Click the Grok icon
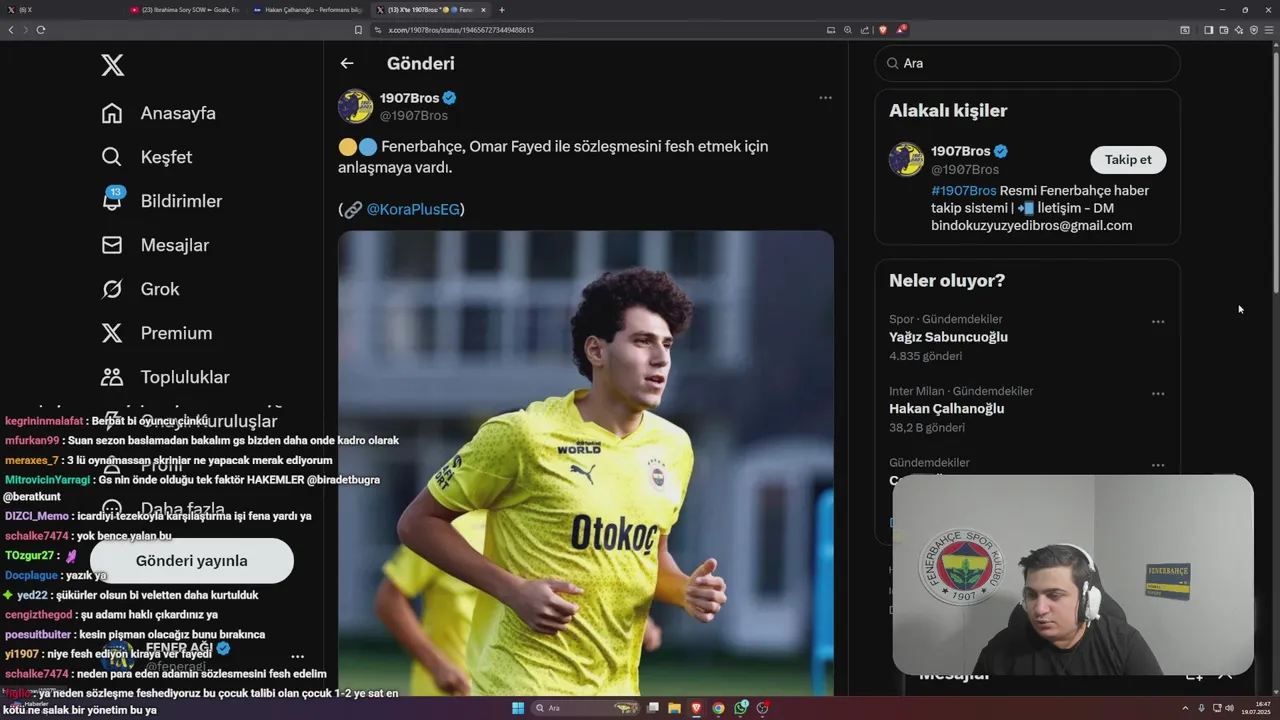Screen dimensions: 1280x720 click(x=112, y=289)
